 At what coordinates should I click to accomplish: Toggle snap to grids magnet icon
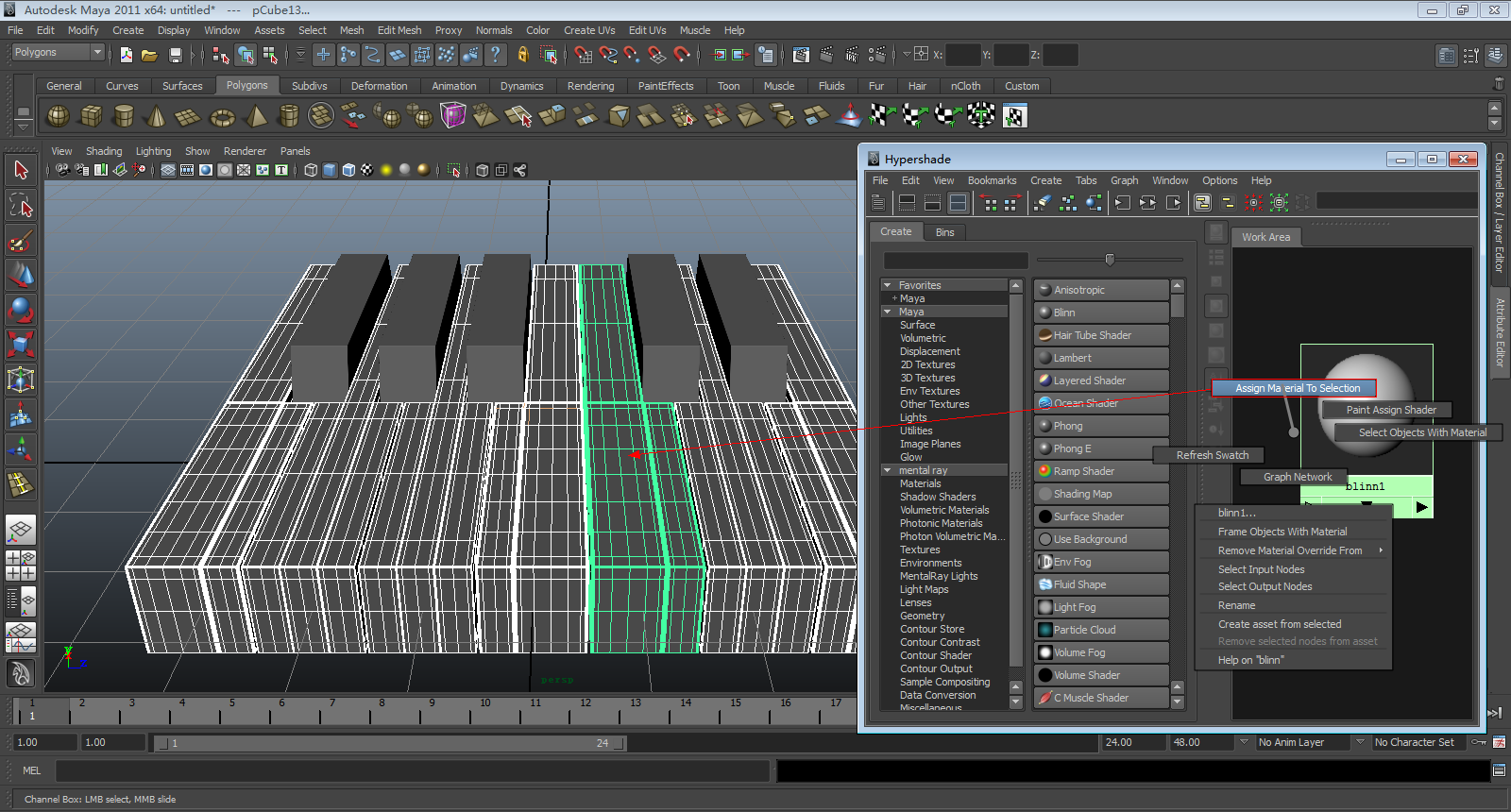[x=583, y=56]
